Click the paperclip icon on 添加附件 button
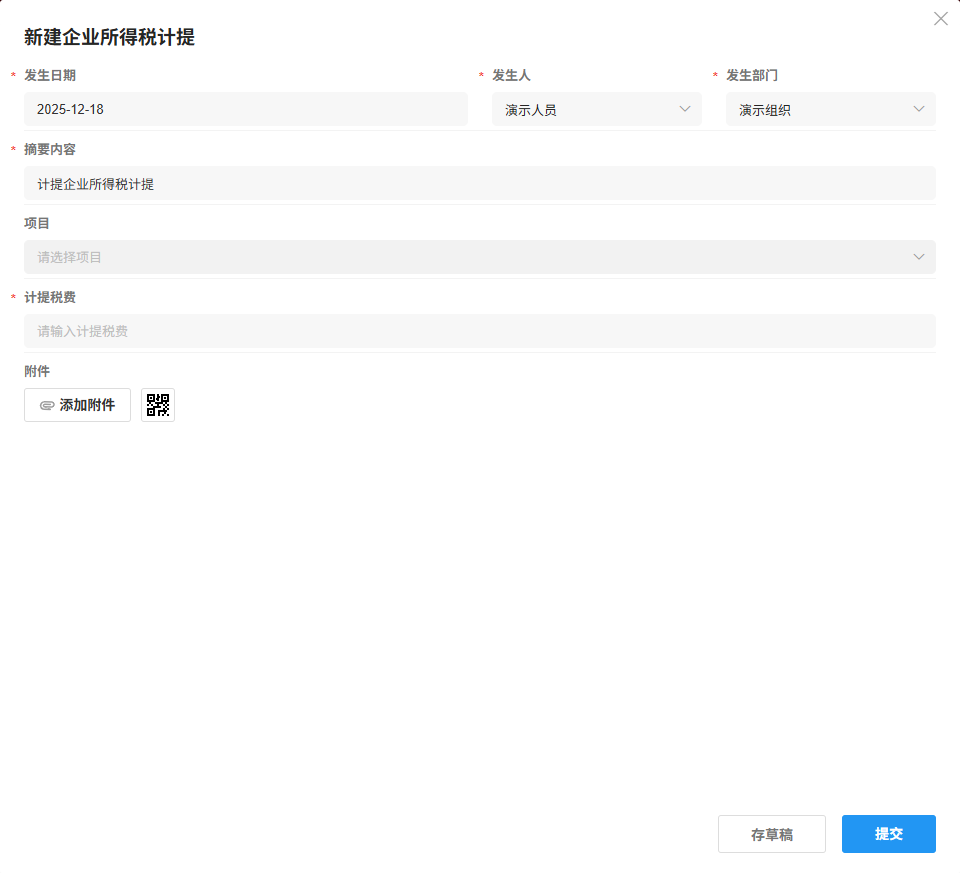Screen dimensions: 960x873 tap(47, 405)
